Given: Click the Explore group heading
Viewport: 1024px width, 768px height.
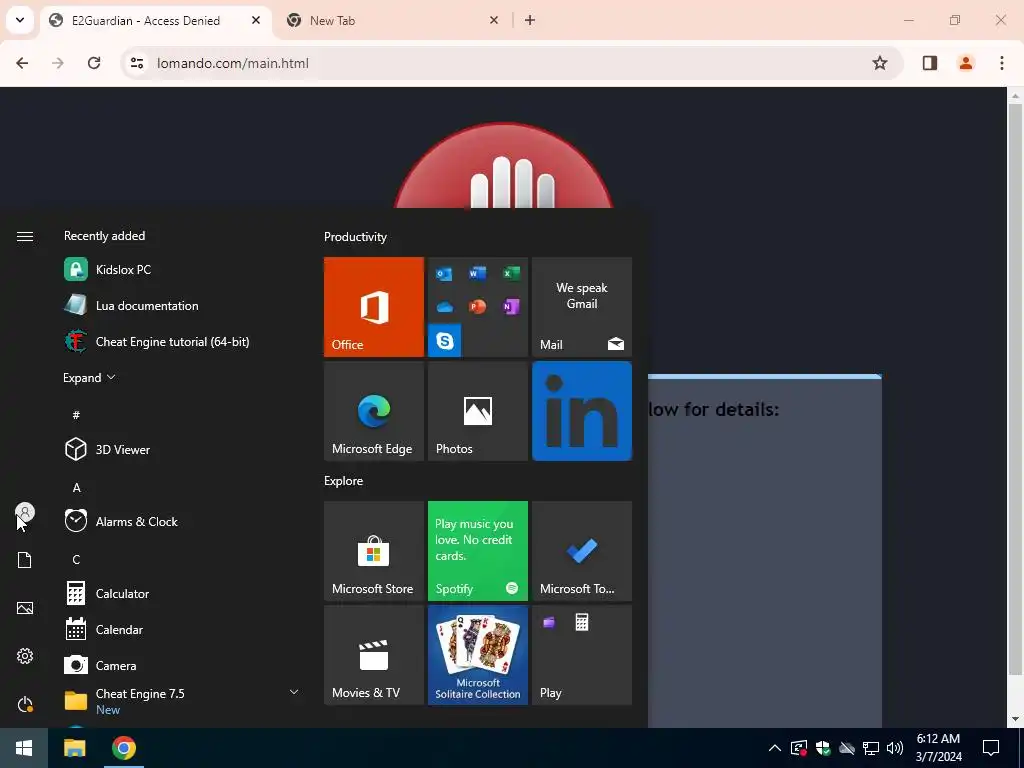Looking at the screenshot, I should [344, 481].
